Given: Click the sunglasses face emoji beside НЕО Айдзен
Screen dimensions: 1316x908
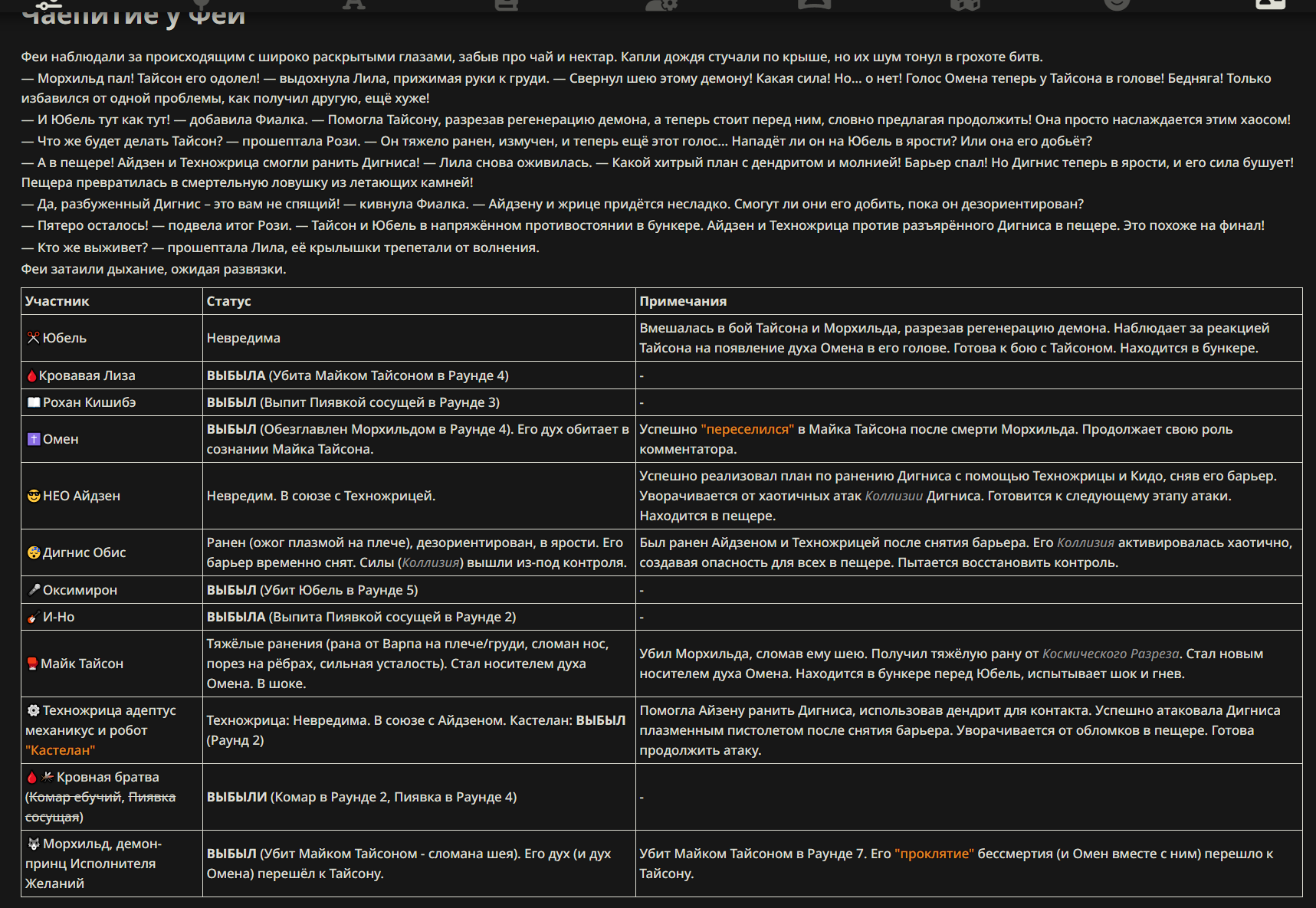Looking at the screenshot, I should click(x=34, y=496).
